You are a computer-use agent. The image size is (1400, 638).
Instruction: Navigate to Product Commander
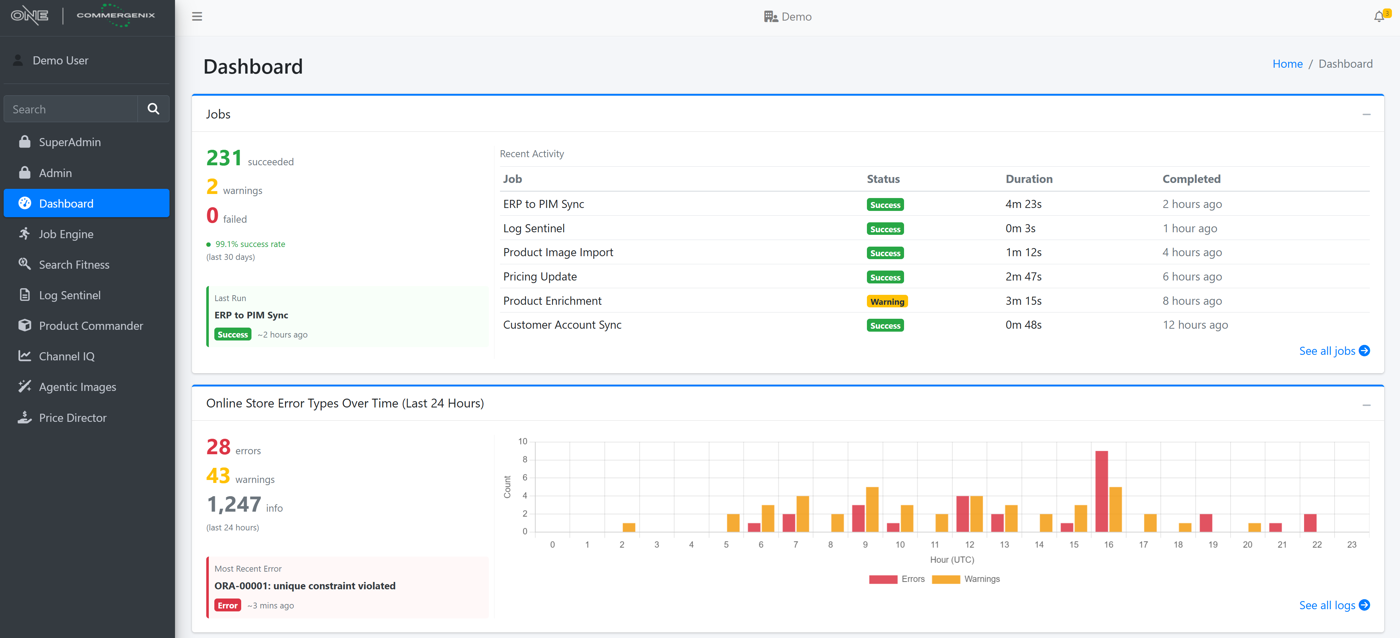pos(87,325)
